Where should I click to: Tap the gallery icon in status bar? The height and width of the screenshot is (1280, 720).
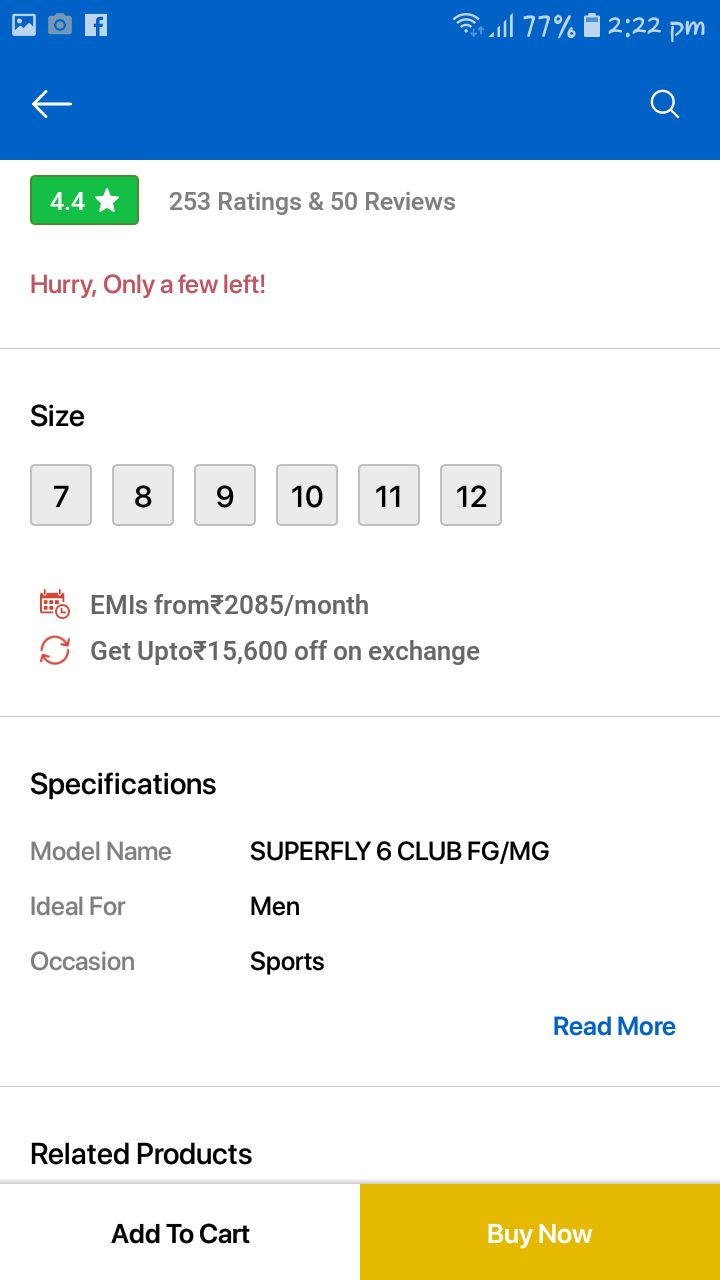point(24,26)
